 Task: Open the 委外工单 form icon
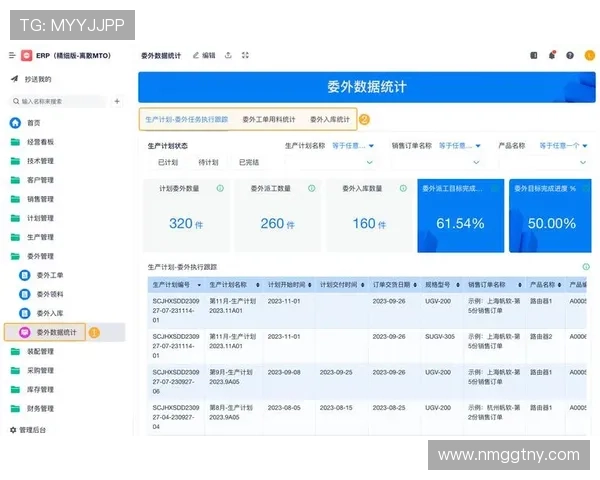click(25, 275)
